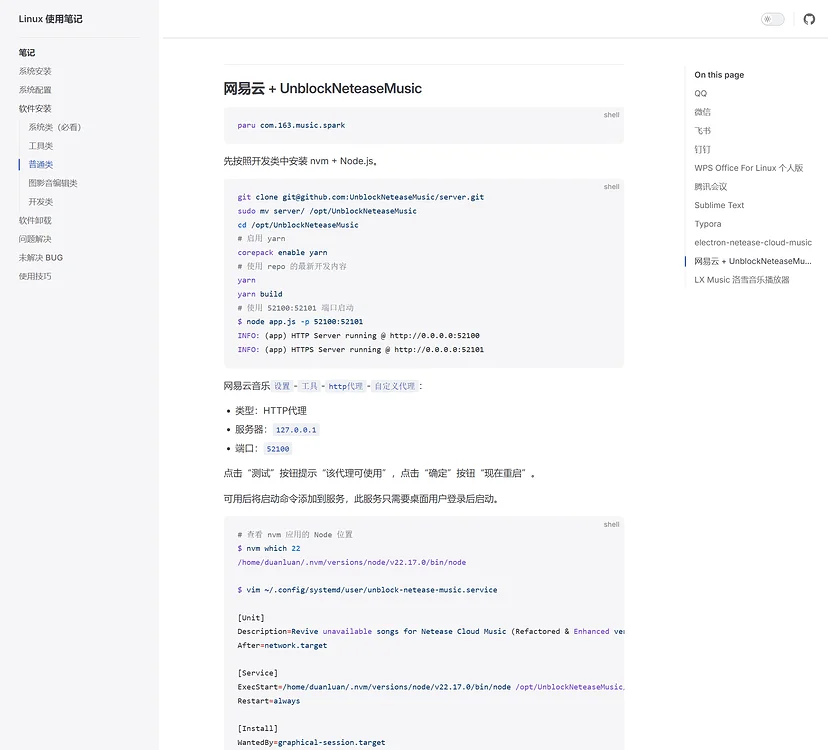Open the 系统类（必看）sidebar entry
The image size is (828, 750).
tap(55, 127)
